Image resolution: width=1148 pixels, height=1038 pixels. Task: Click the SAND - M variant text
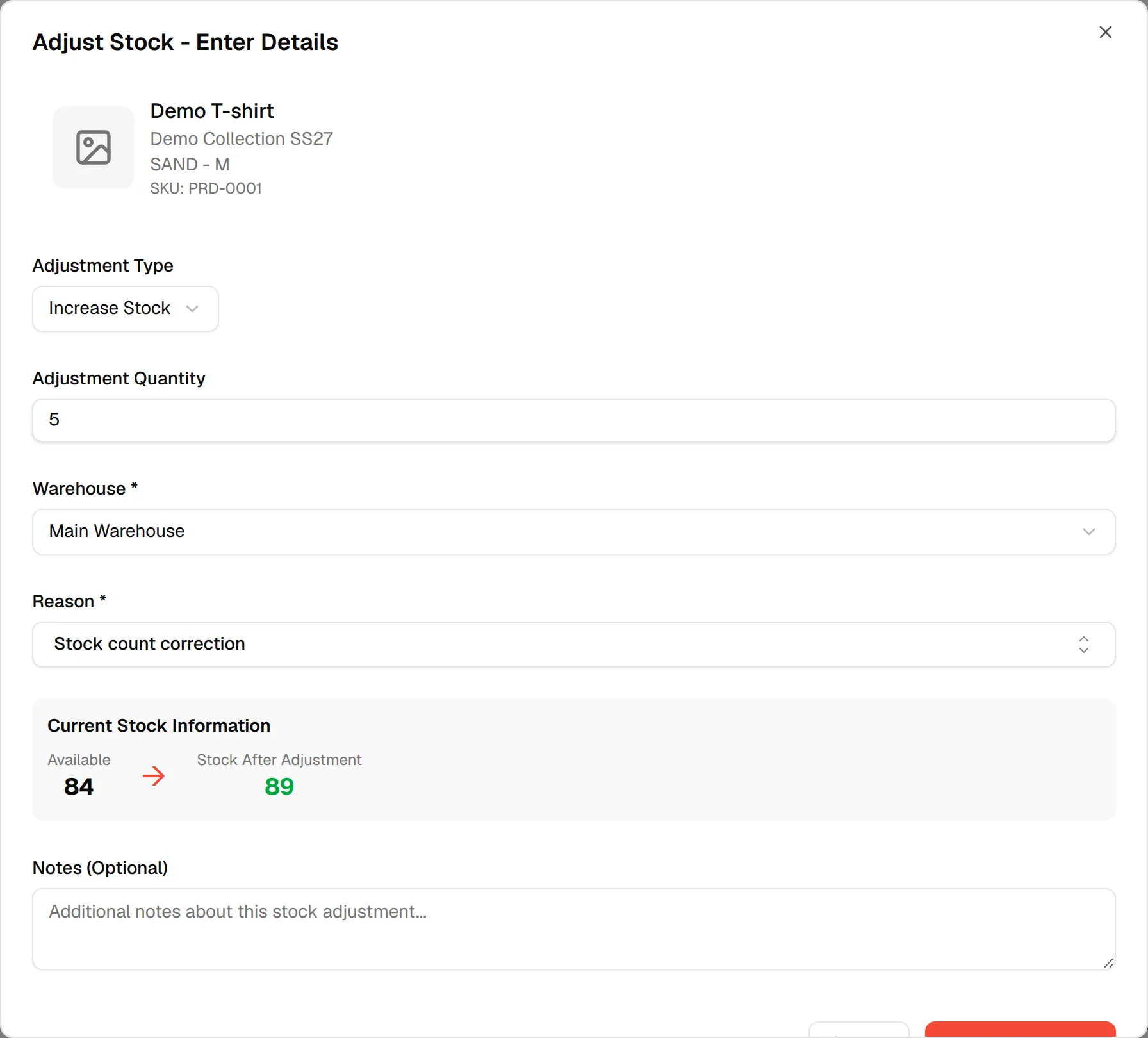point(190,164)
